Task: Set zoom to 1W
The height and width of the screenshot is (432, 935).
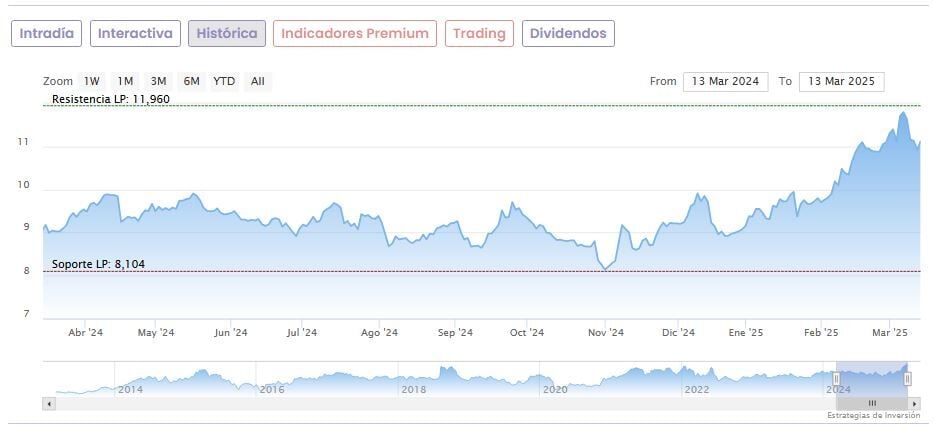Action: tap(92, 81)
